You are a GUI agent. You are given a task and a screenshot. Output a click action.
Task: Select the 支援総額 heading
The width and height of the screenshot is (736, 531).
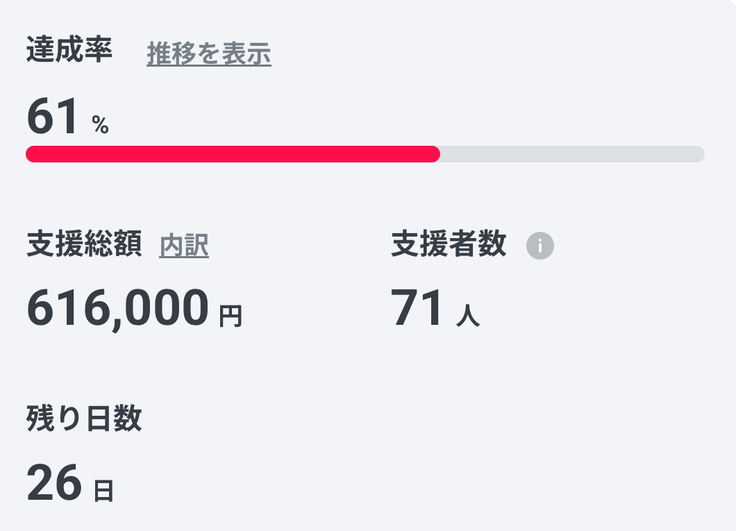pyautogui.click(x=84, y=244)
